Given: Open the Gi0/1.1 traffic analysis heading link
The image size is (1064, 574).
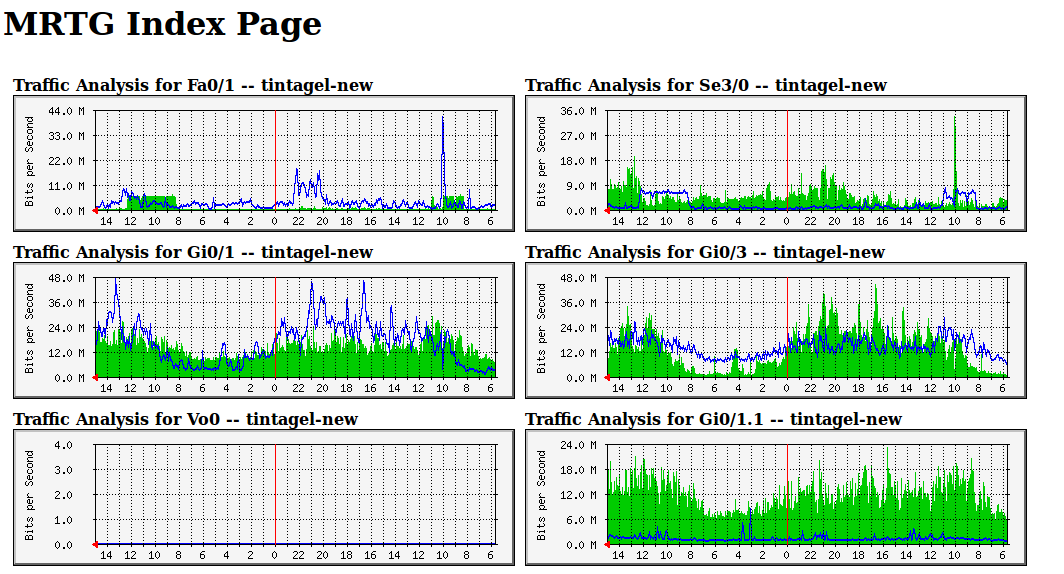Looking at the screenshot, I should [x=713, y=419].
